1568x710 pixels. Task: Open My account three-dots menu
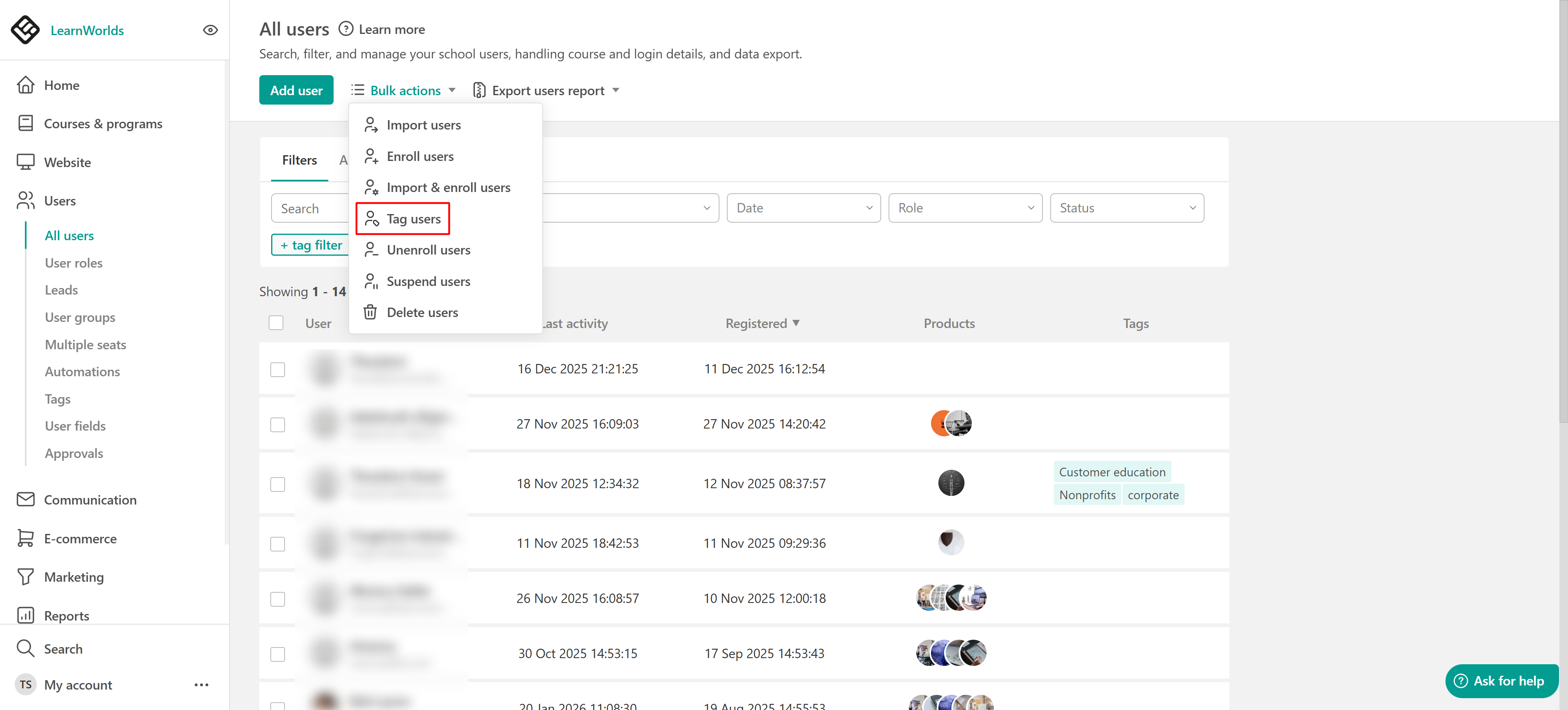201,684
